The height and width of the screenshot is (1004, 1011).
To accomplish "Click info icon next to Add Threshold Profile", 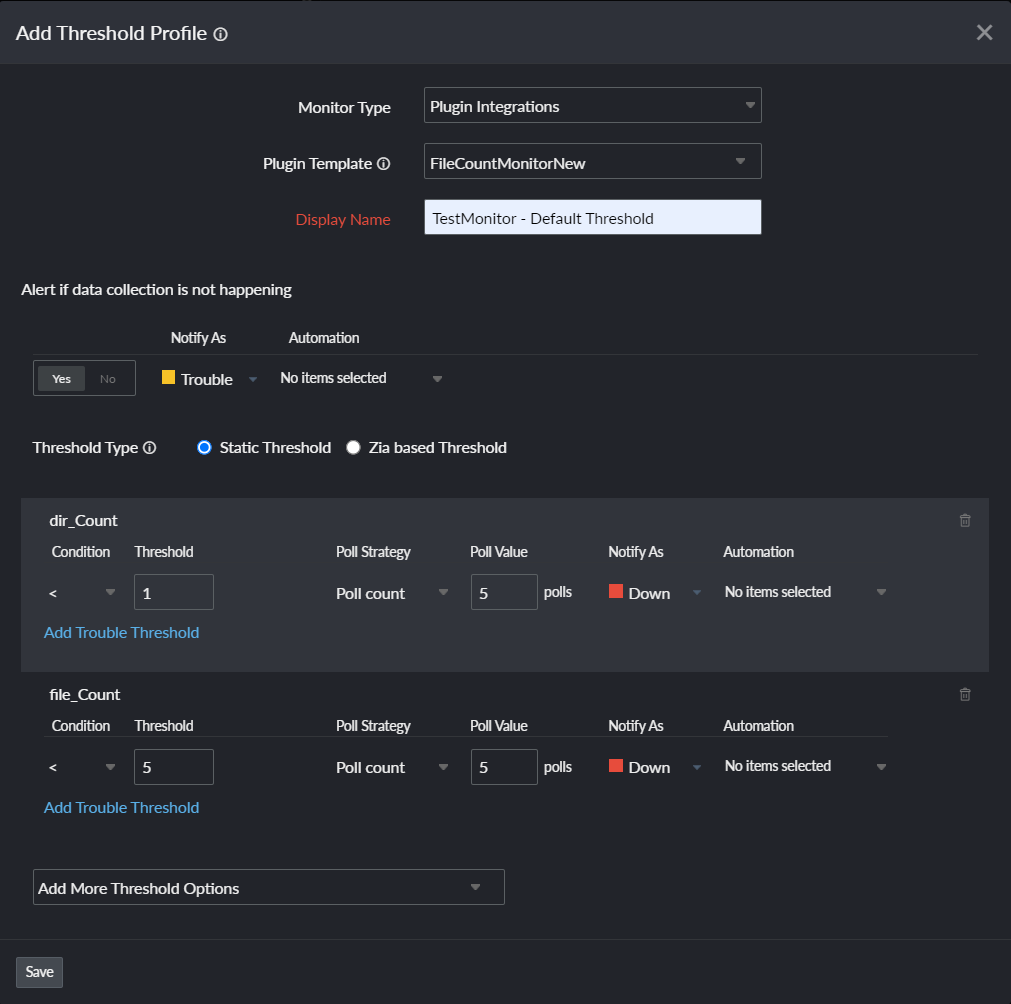I will [221, 34].
